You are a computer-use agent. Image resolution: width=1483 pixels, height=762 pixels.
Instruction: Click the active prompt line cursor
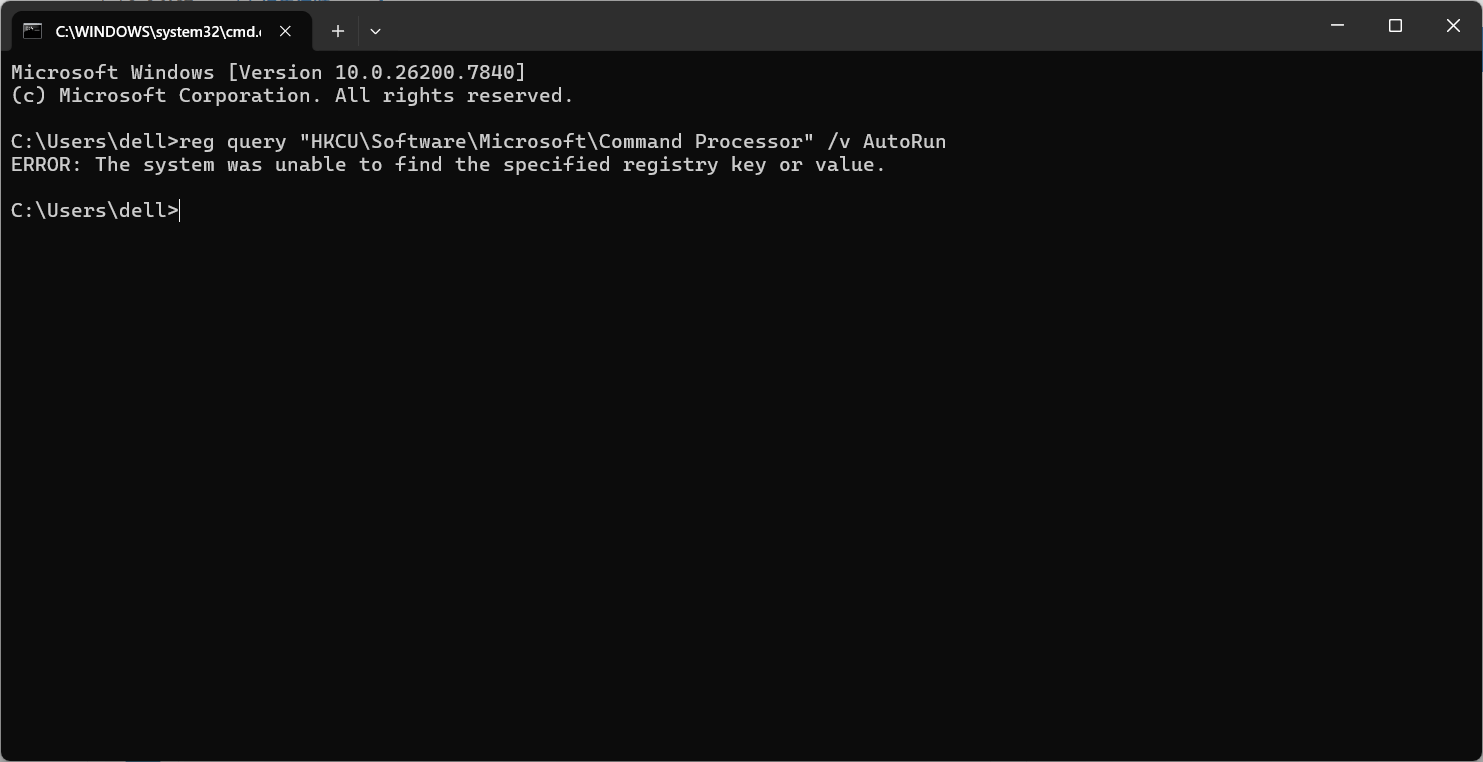click(x=180, y=211)
